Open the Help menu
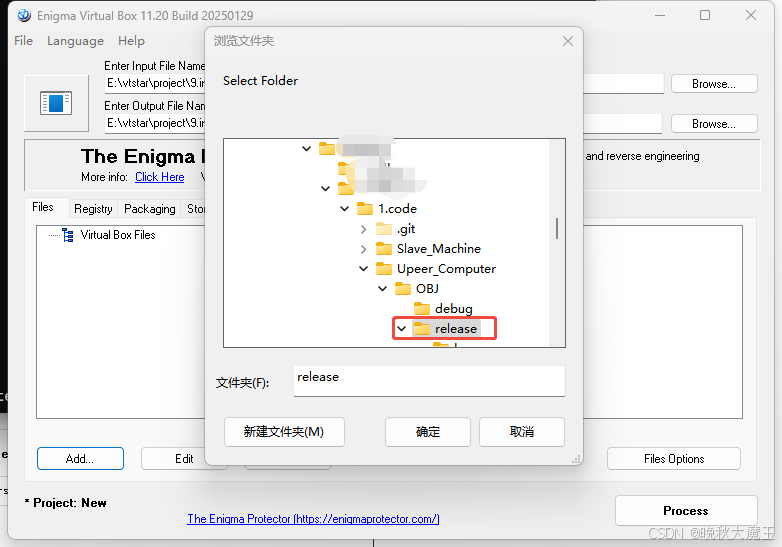The image size is (782, 547). [x=131, y=41]
